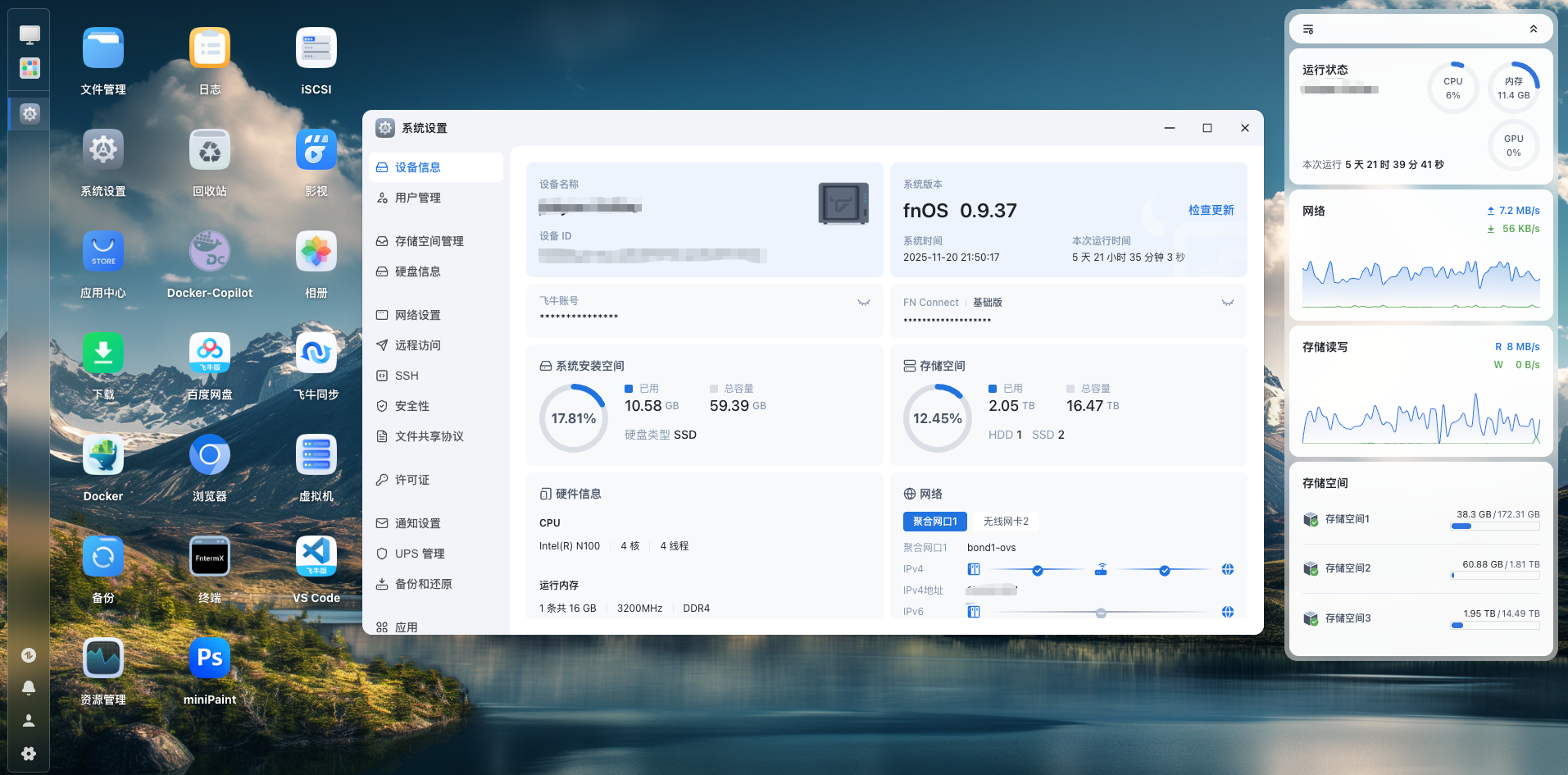Open the miniPaint app

click(x=210, y=659)
